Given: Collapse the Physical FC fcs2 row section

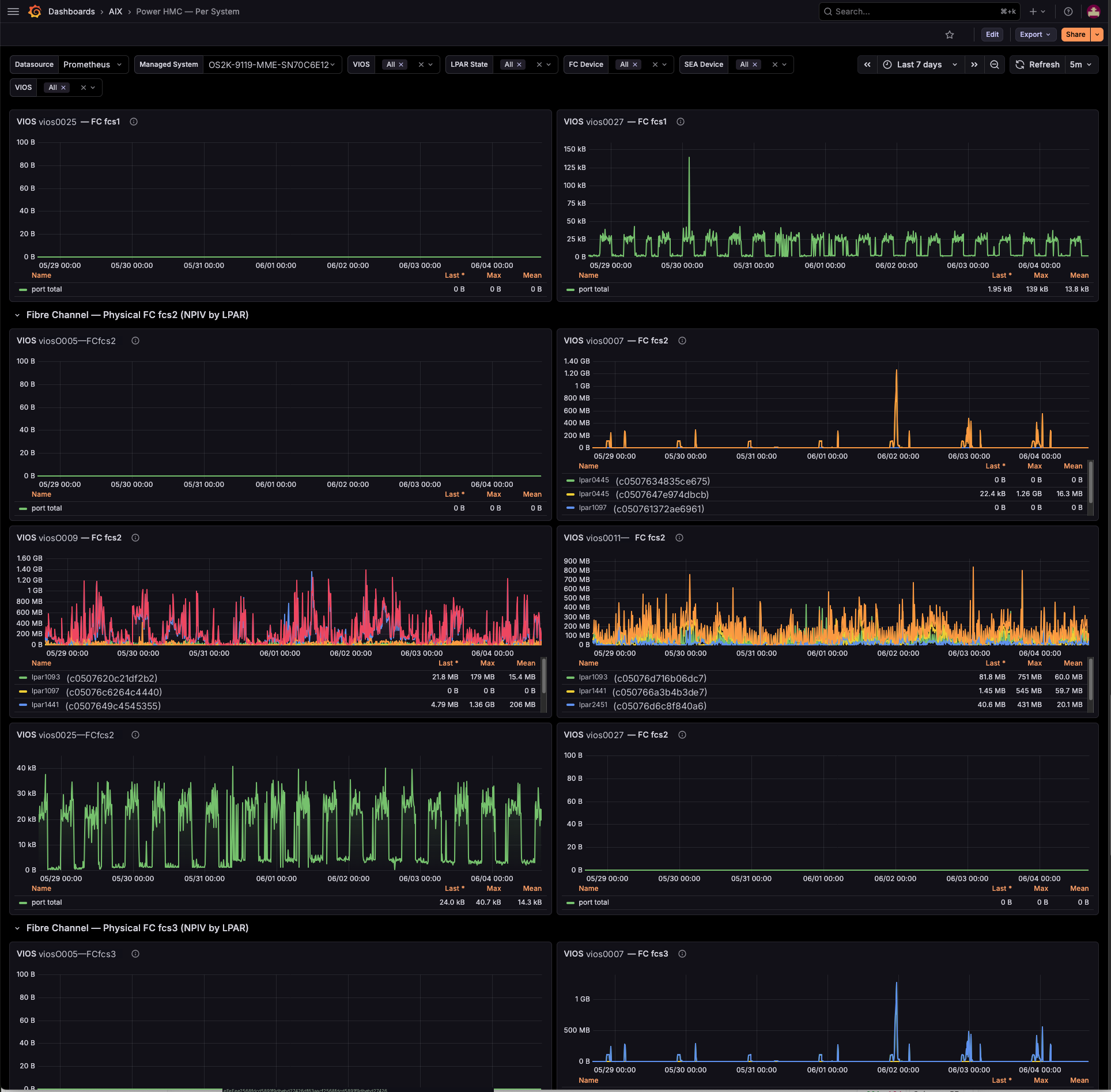Looking at the screenshot, I should point(17,315).
